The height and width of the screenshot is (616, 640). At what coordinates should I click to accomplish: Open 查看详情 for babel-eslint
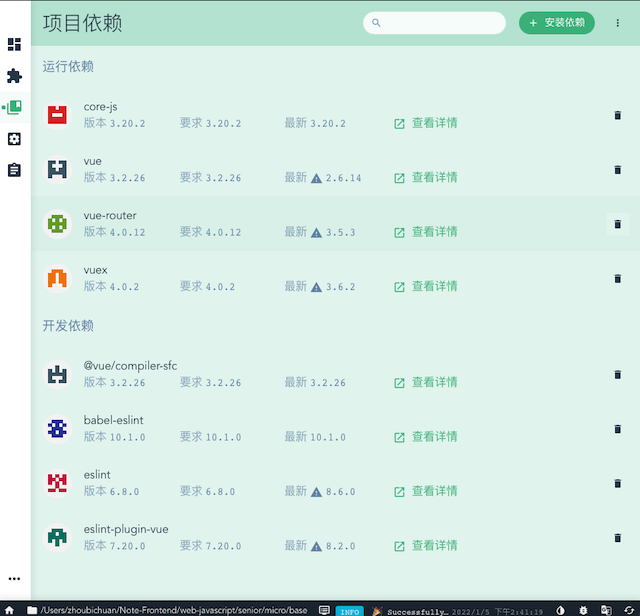coord(426,437)
